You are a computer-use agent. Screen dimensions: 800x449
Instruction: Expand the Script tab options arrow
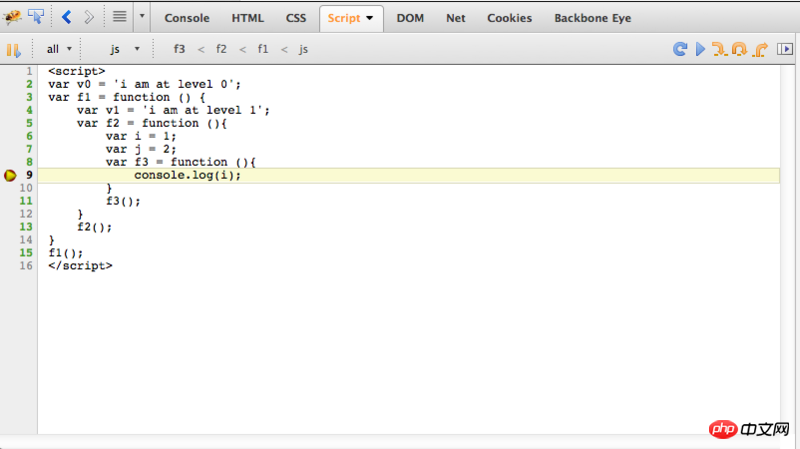[x=369, y=18]
